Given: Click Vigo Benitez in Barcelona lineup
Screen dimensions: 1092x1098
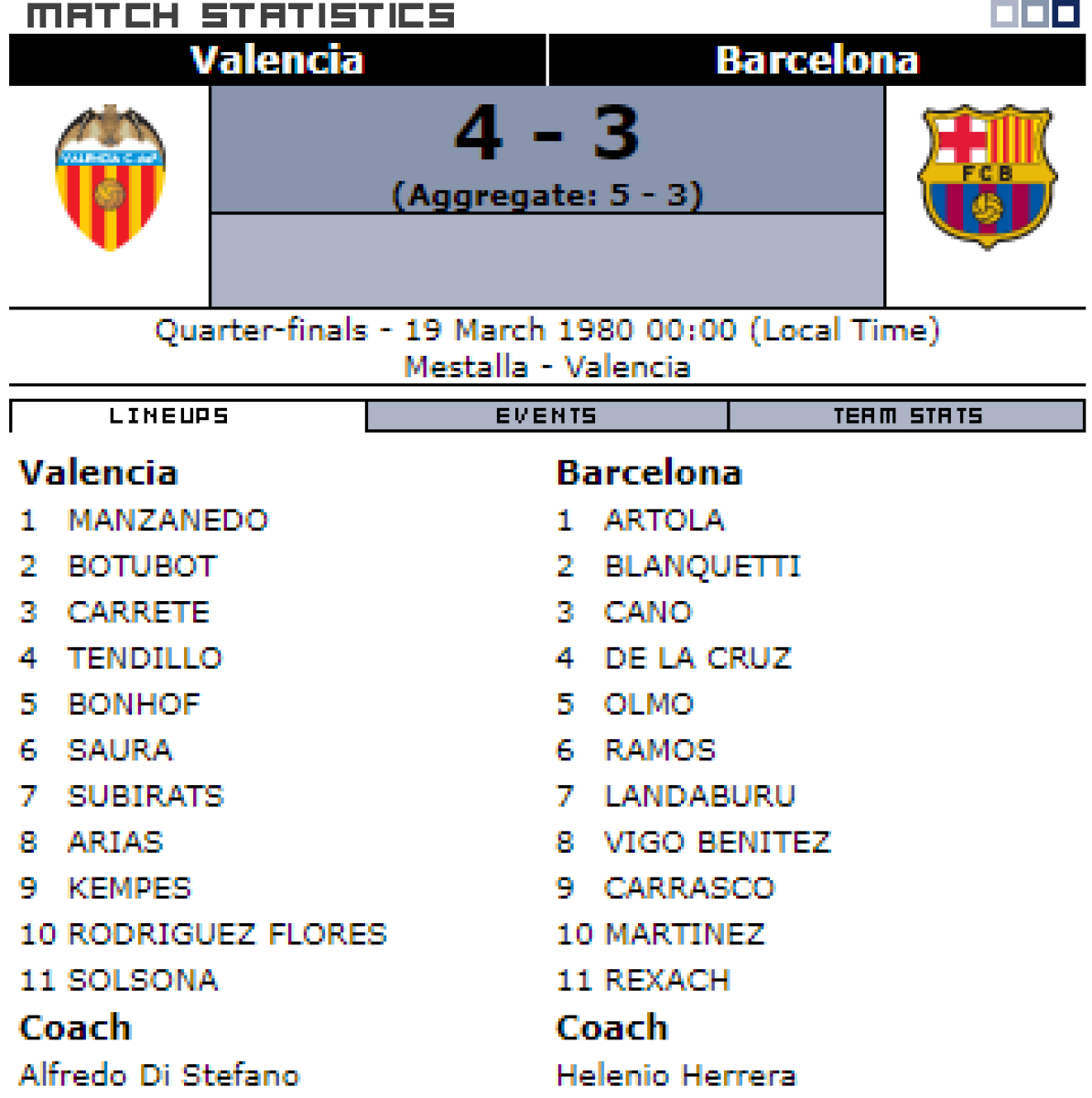Looking at the screenshot, I should (x=718, y=842).
